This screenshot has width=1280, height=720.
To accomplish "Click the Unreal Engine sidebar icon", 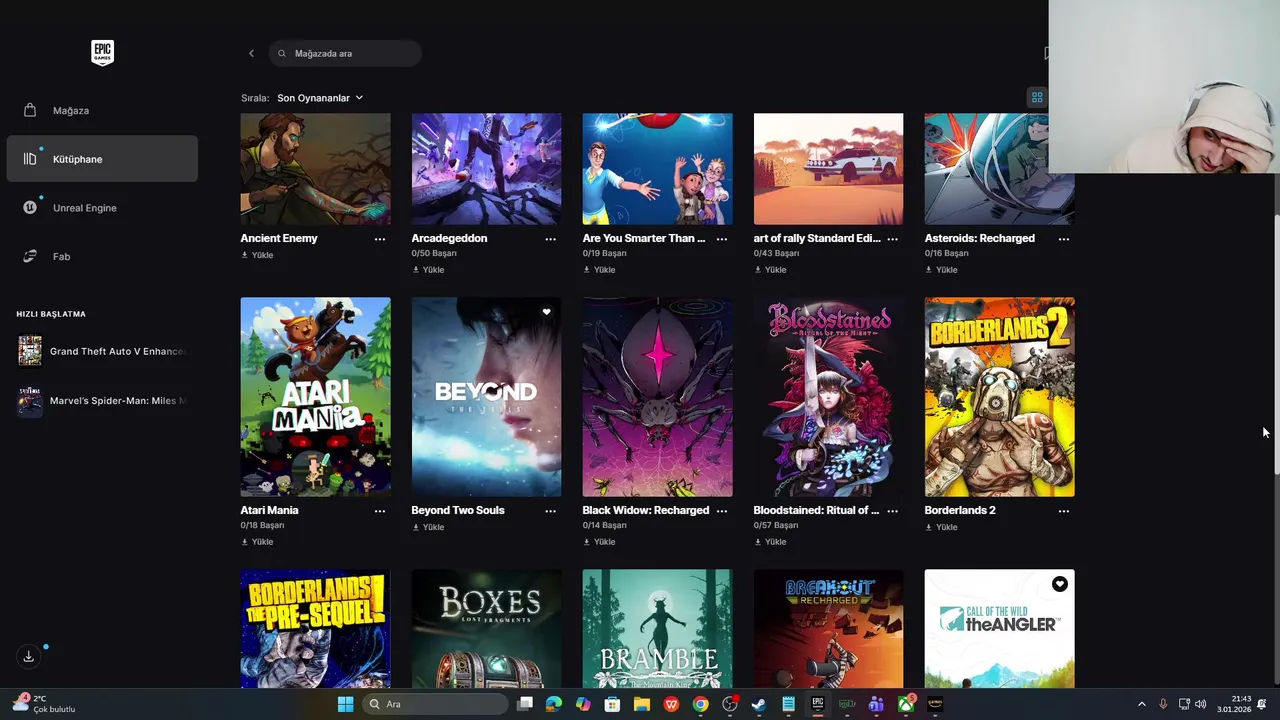I will [30, 208].
